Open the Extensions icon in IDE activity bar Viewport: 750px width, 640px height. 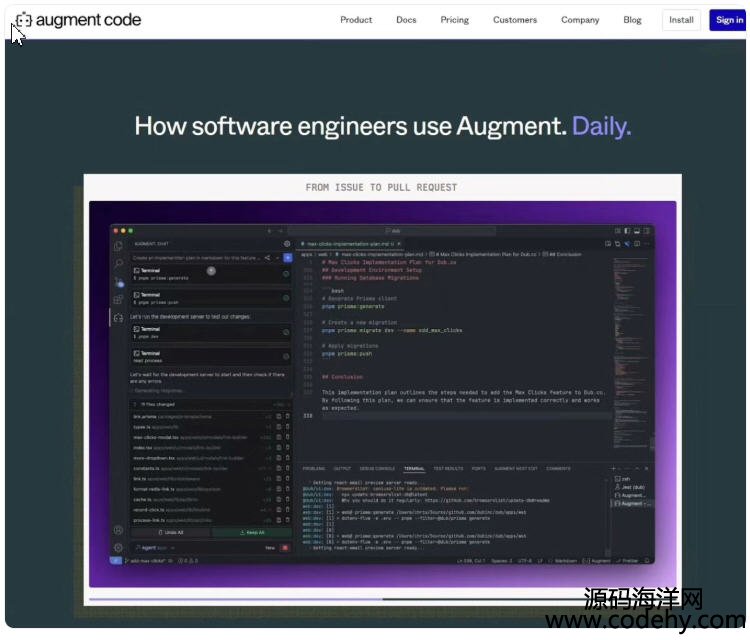tap(118, 299)
